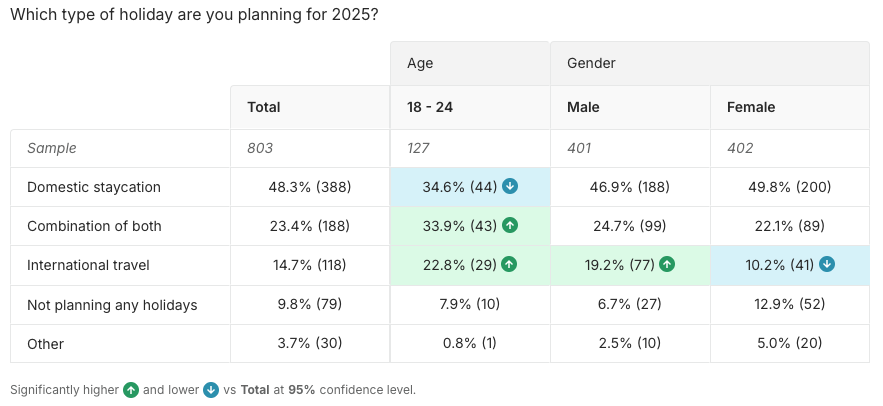The height and width of the screenshot is (406, 883).
Task: Click the Other row label
Action: [45, 344]
